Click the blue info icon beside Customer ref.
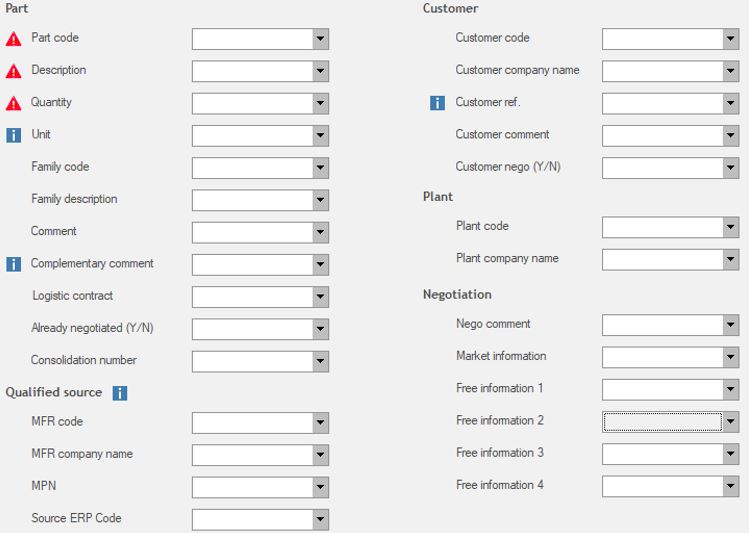Screen dimensions: 749x533 coord(437,103)
